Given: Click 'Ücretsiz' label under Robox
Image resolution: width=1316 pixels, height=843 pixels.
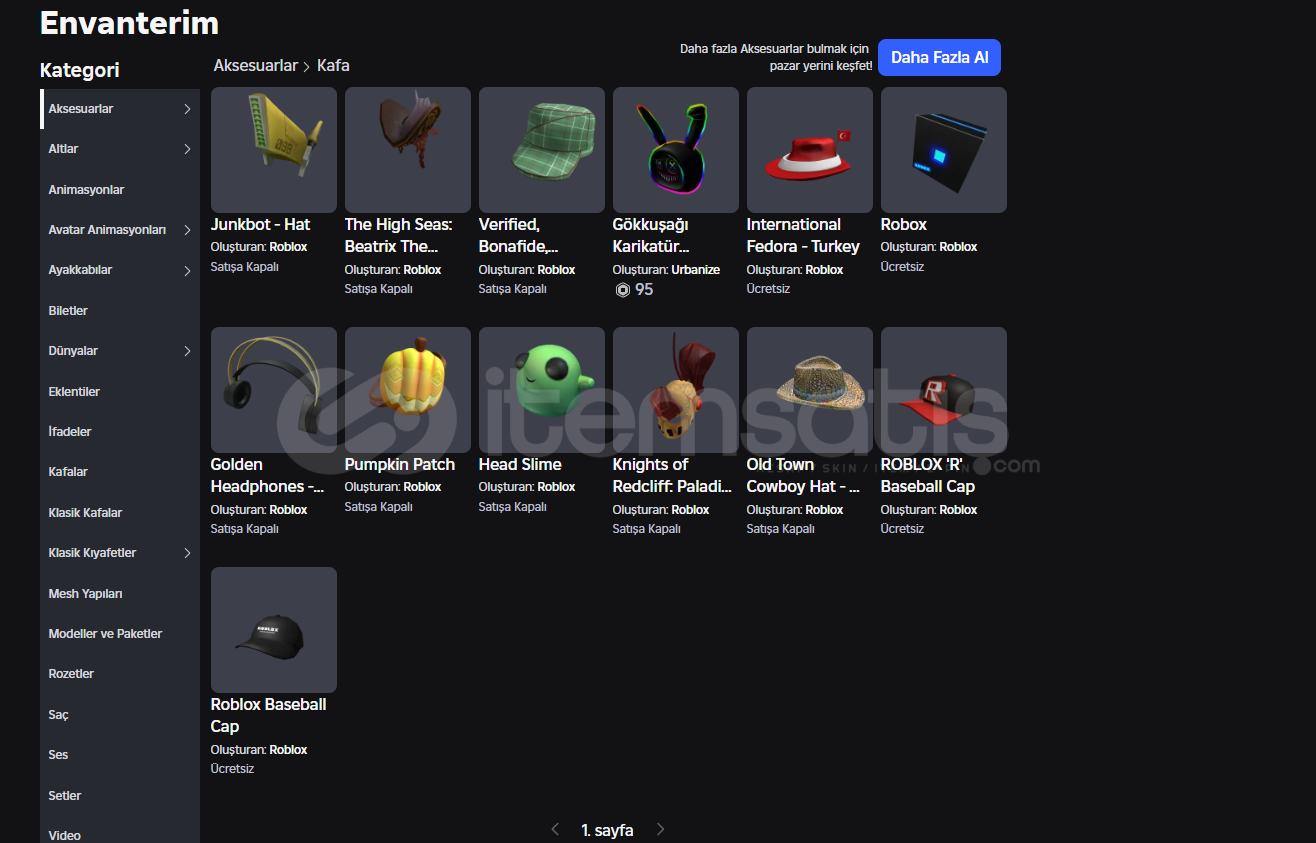Looking at the screenshot, I should pos(902,267).
